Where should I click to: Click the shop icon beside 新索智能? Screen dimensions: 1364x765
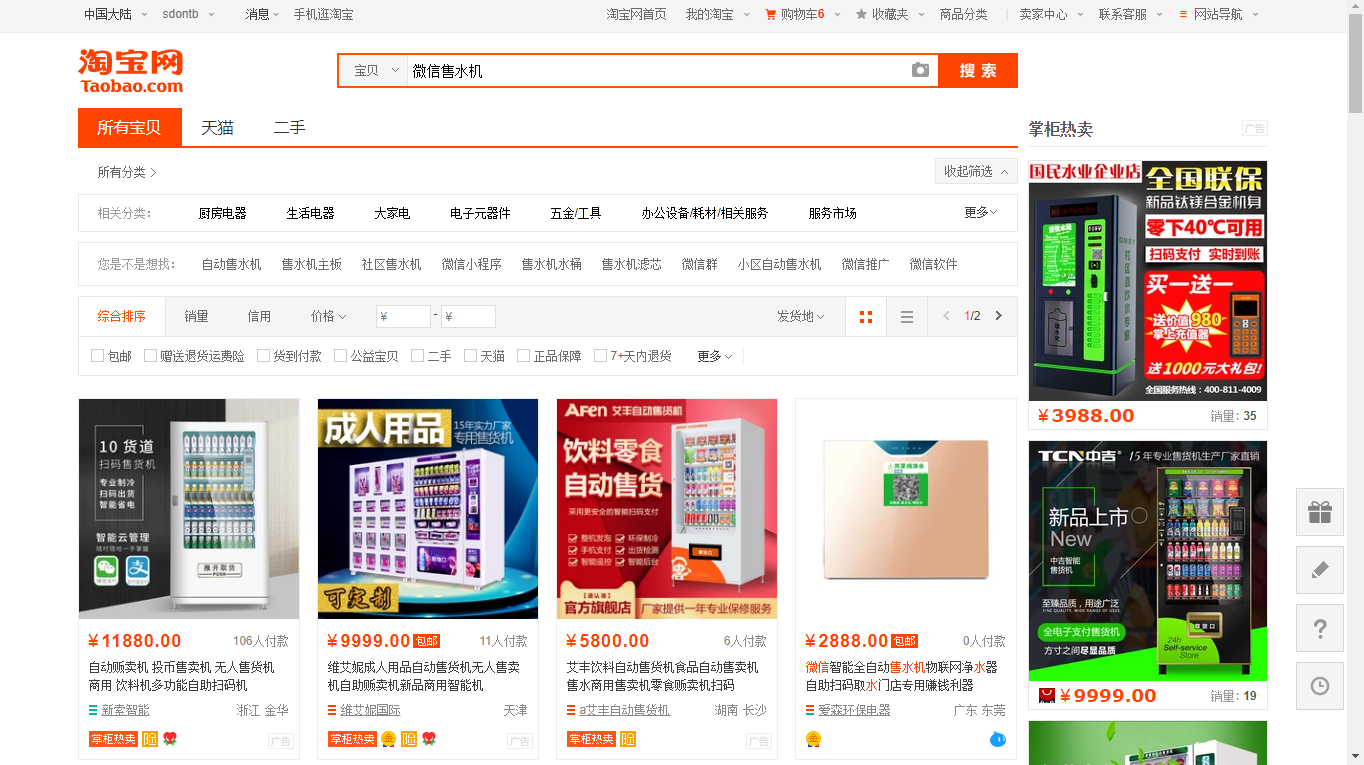click(93, 710)
